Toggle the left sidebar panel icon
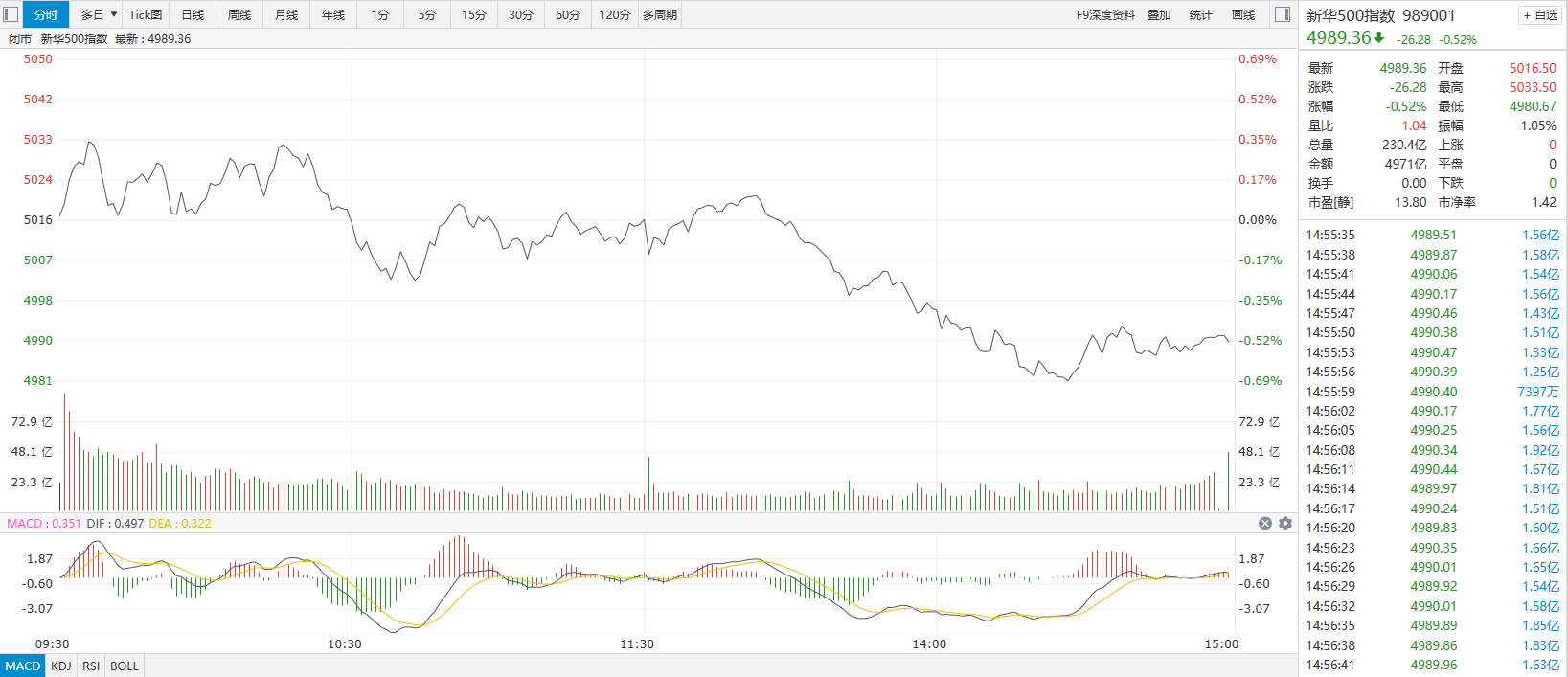This screenshot has height=677, width=1568. click(11, 14)
